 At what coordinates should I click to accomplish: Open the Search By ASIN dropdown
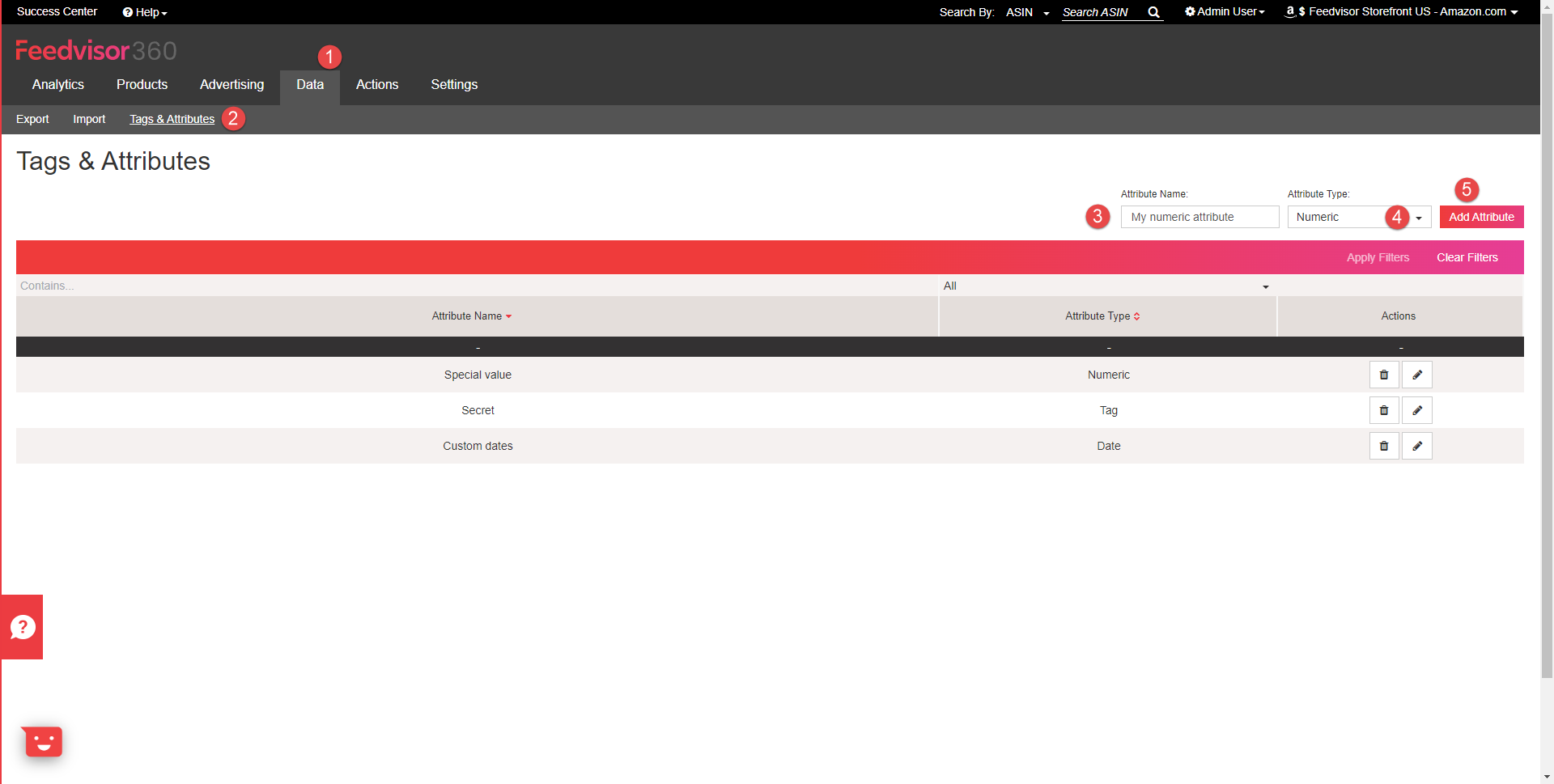pos(1028,12)
